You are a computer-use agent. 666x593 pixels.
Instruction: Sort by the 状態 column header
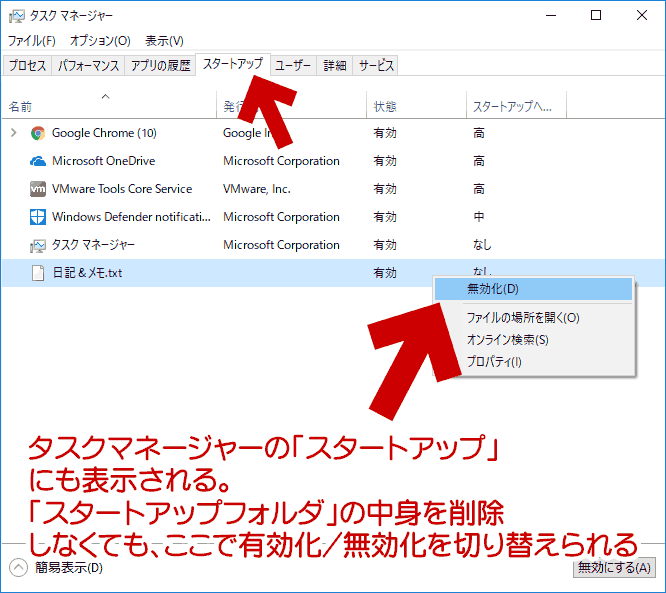(x=385, y=106)
